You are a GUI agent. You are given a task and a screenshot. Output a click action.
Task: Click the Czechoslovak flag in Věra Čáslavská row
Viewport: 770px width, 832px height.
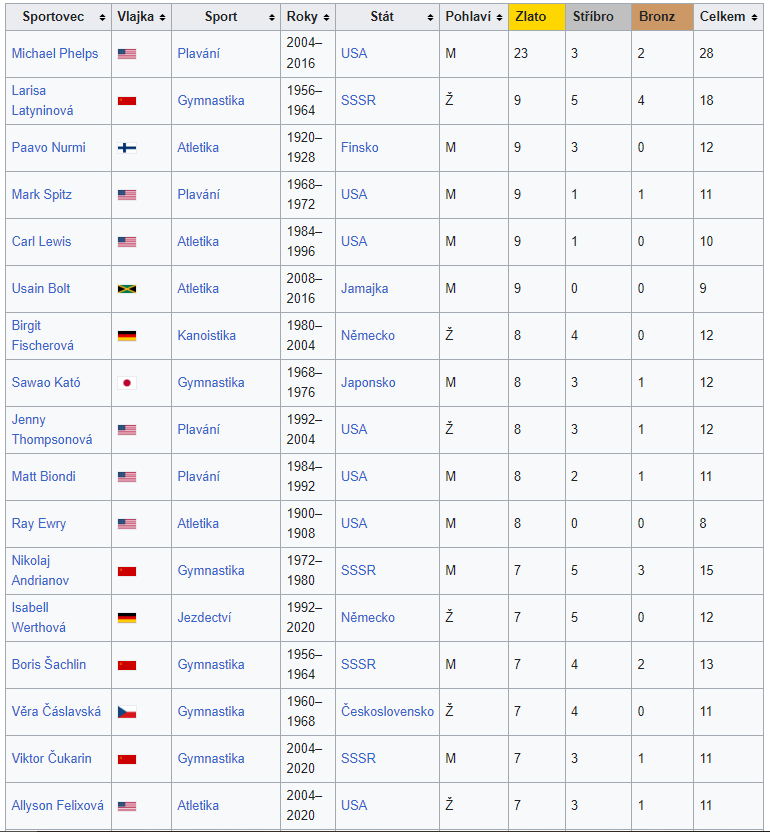pos(127,712)
